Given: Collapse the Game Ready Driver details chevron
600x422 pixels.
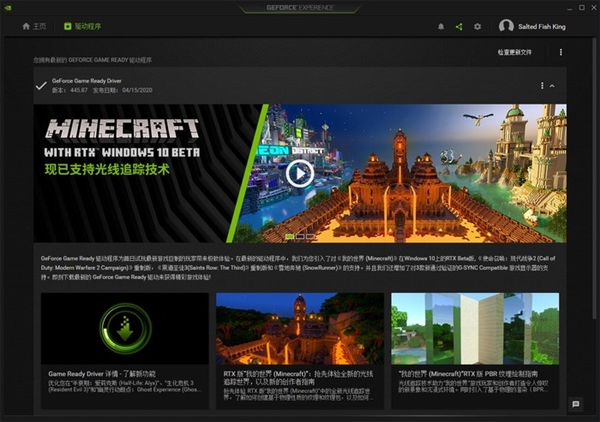Looking at the screenshot, I should [x=552, y=86].
